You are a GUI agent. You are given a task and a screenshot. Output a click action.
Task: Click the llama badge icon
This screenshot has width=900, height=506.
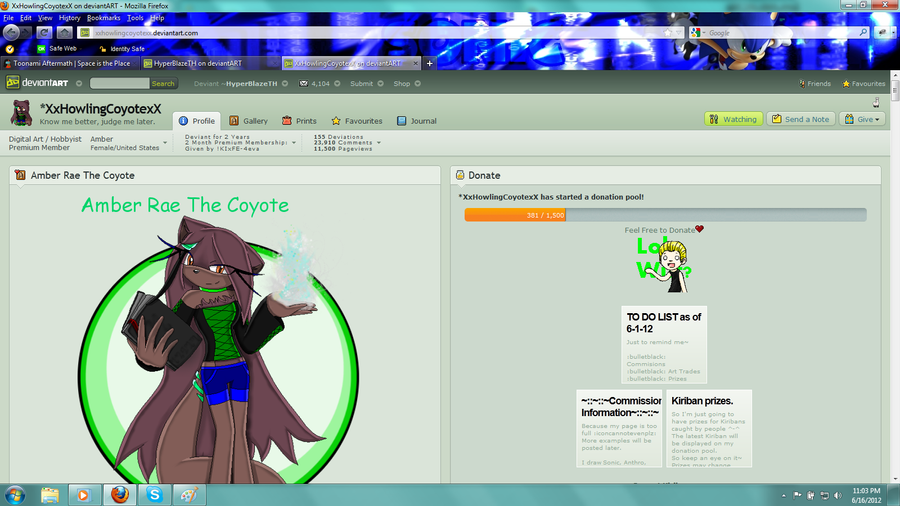click(876, 103)
